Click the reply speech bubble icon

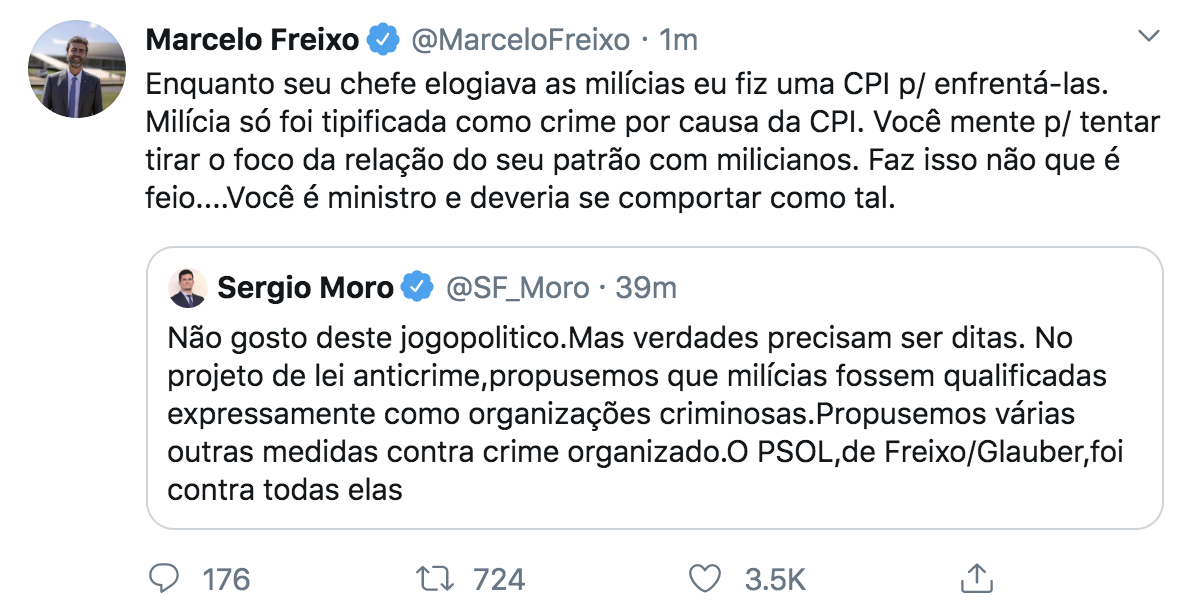tap(163, 578)
